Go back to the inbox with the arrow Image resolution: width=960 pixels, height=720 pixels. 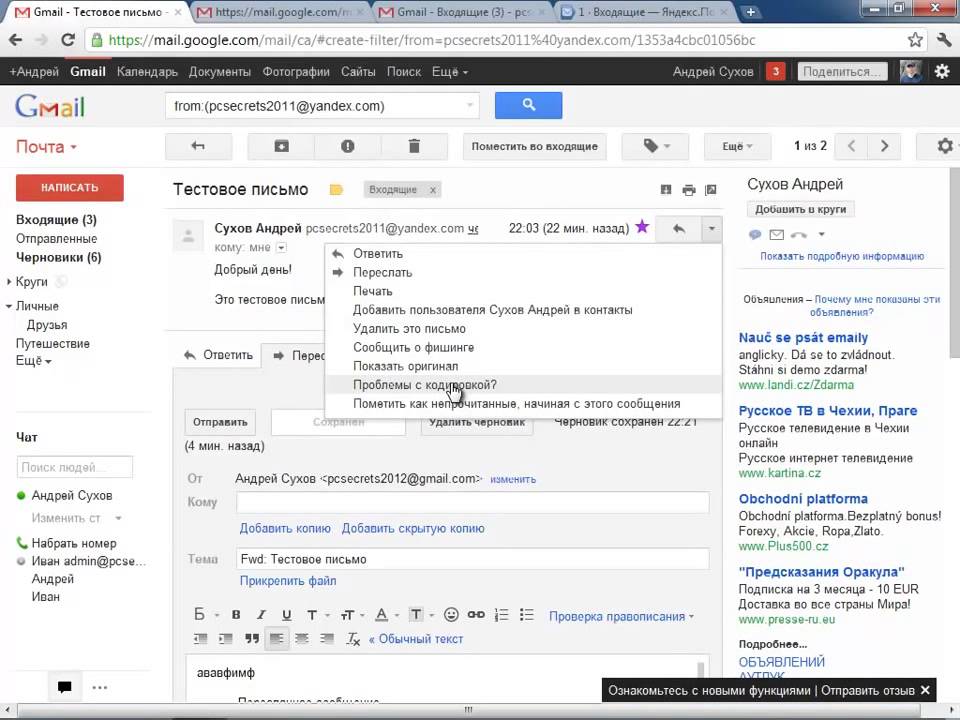198,146
